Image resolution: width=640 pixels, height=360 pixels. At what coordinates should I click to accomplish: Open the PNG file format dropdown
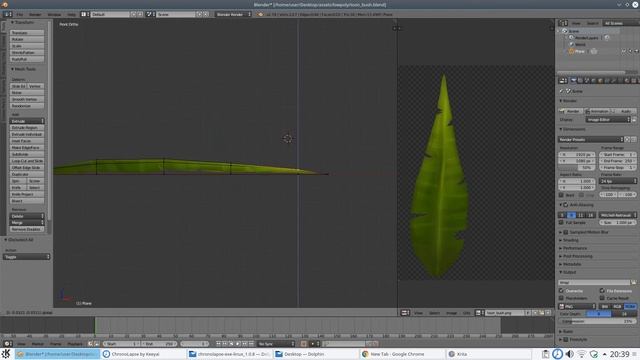pos(577,306)
